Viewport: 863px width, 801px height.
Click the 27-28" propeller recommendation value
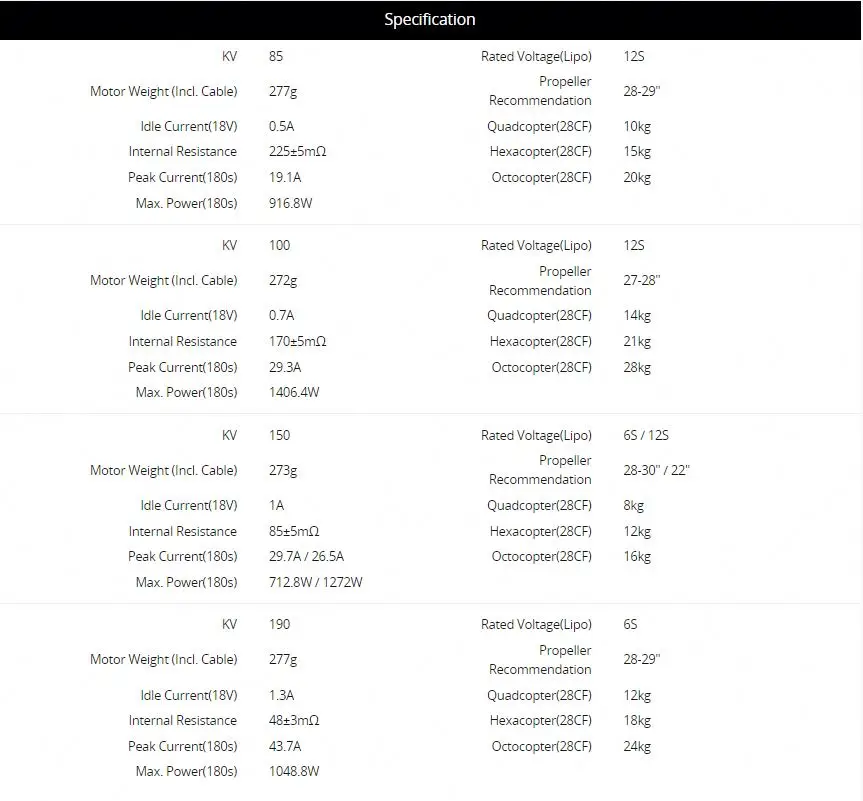coord(642,281)
